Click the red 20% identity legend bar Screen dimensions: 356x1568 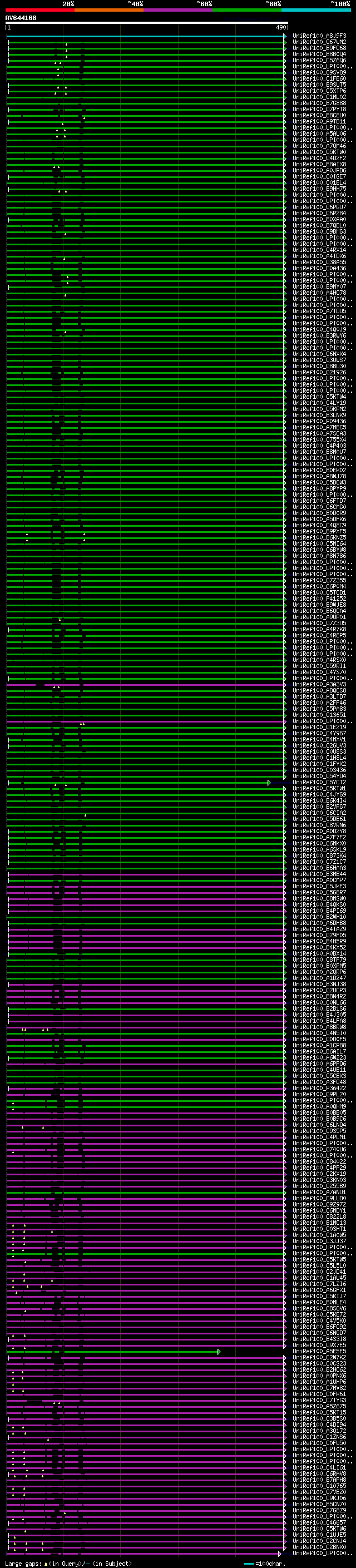tap(39, 10)
